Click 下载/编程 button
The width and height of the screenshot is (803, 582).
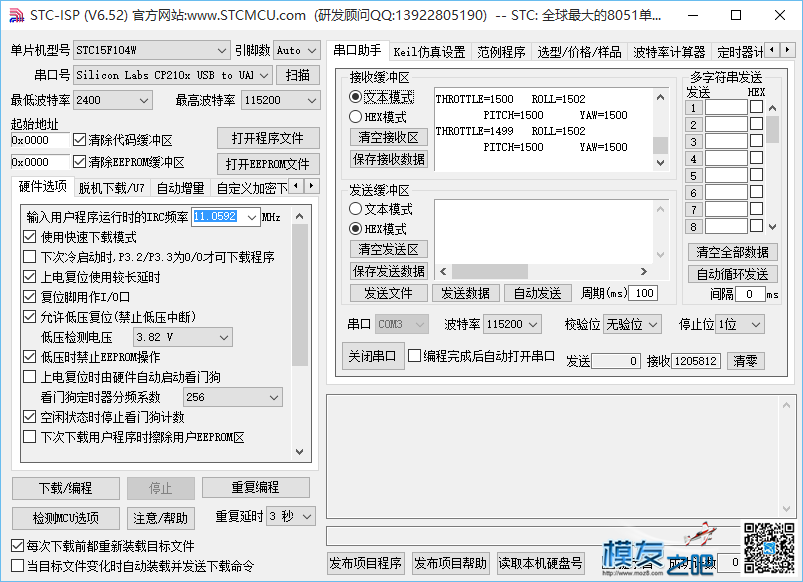pyautogui.click(x=66, y=488)
